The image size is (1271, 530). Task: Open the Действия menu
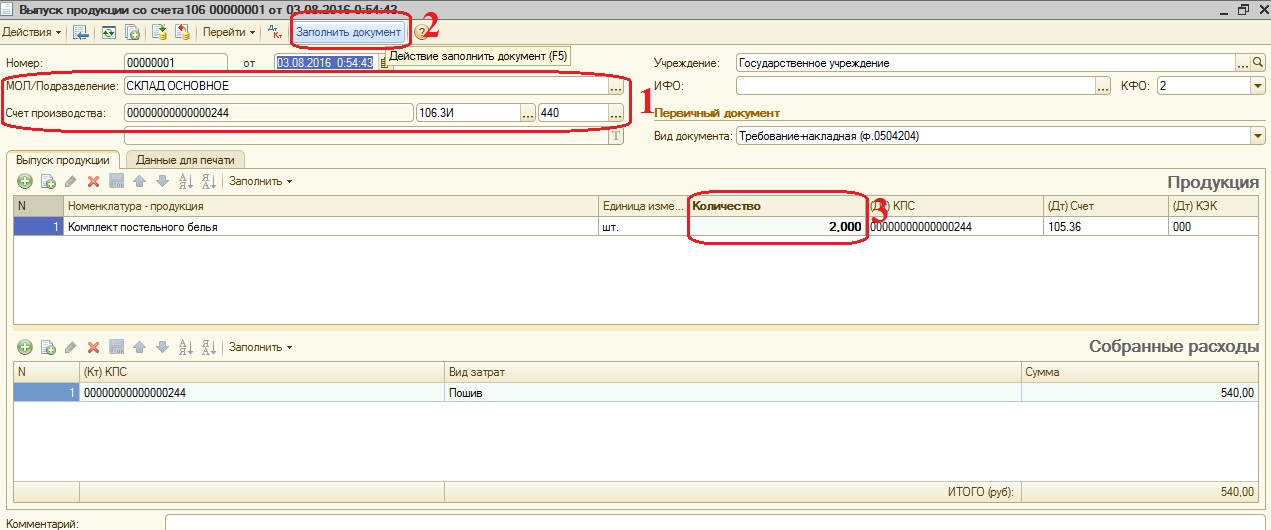coord(32,32)
